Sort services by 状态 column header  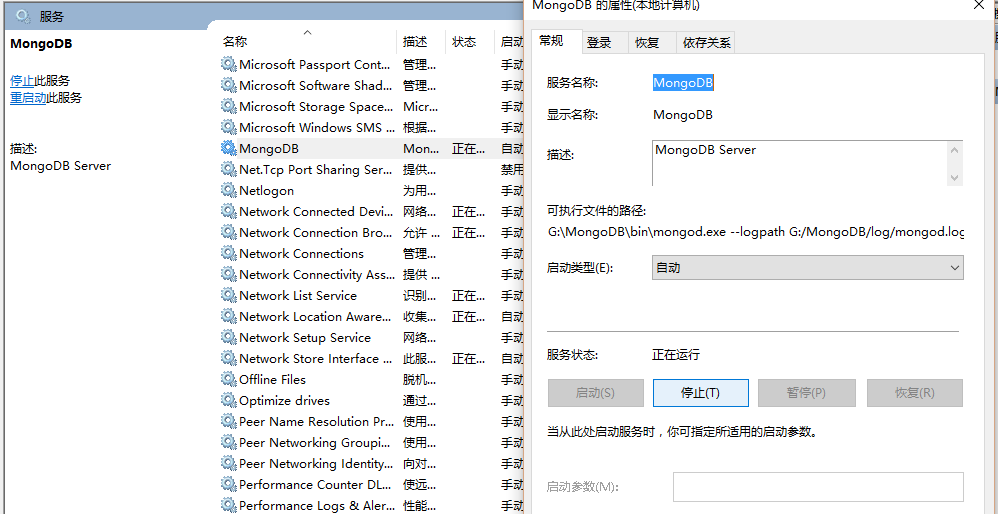coord(470,41)
